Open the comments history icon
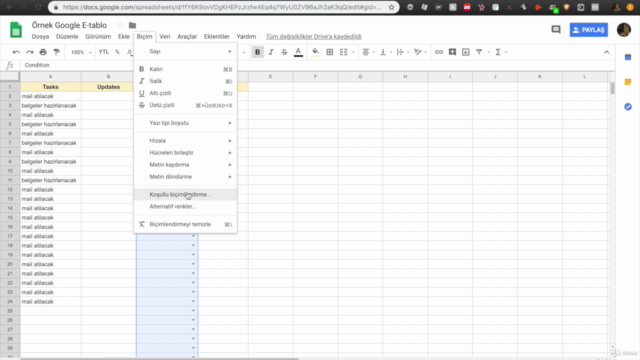Viewport: 640px width, 360px height. tap(556, 29)
